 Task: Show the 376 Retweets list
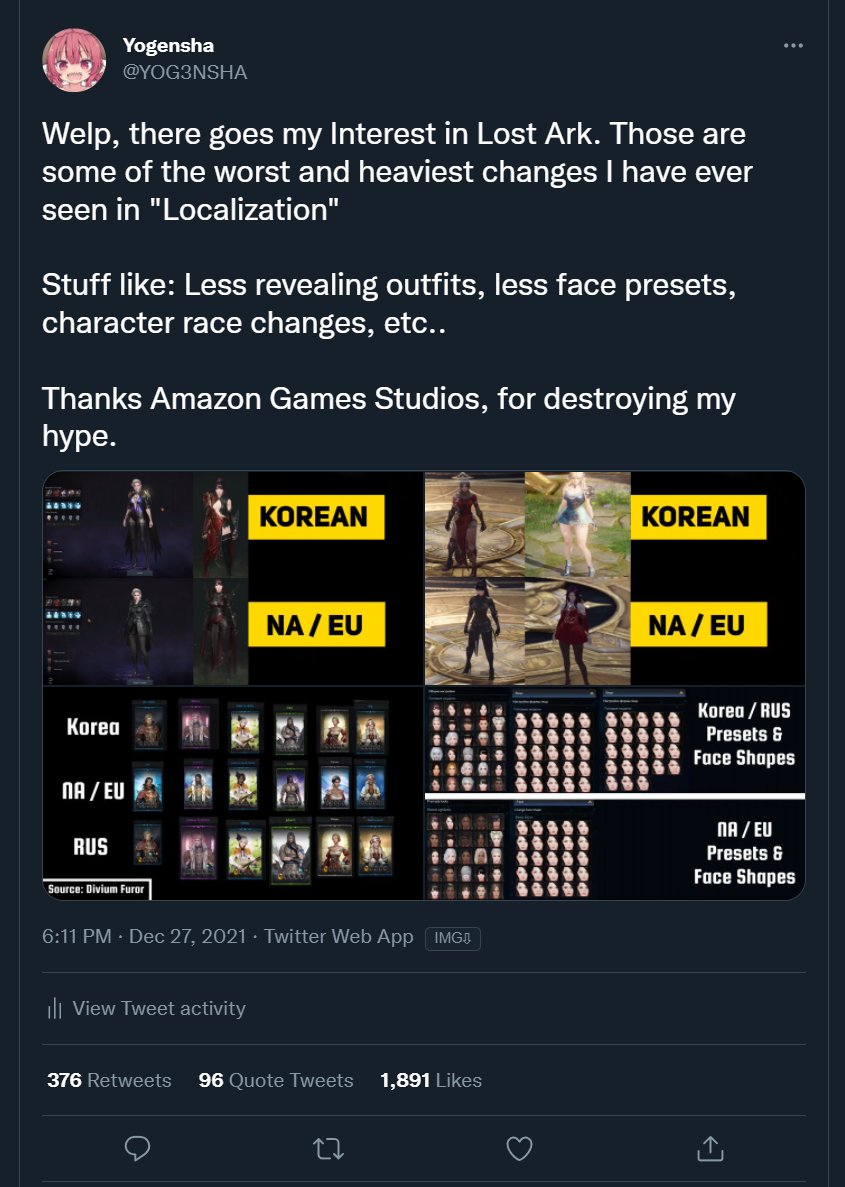tap(109, 1080)
